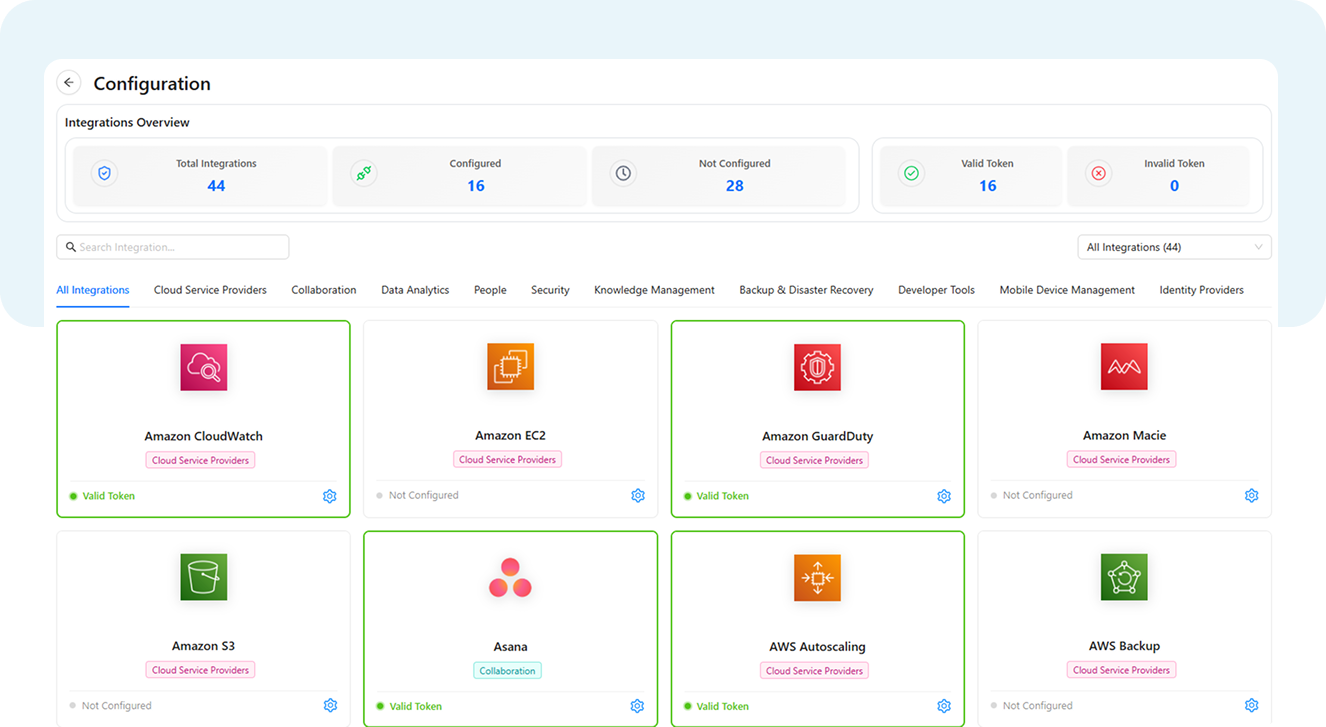Click the Total Integrations shield icon

click(x=104, y=173)
